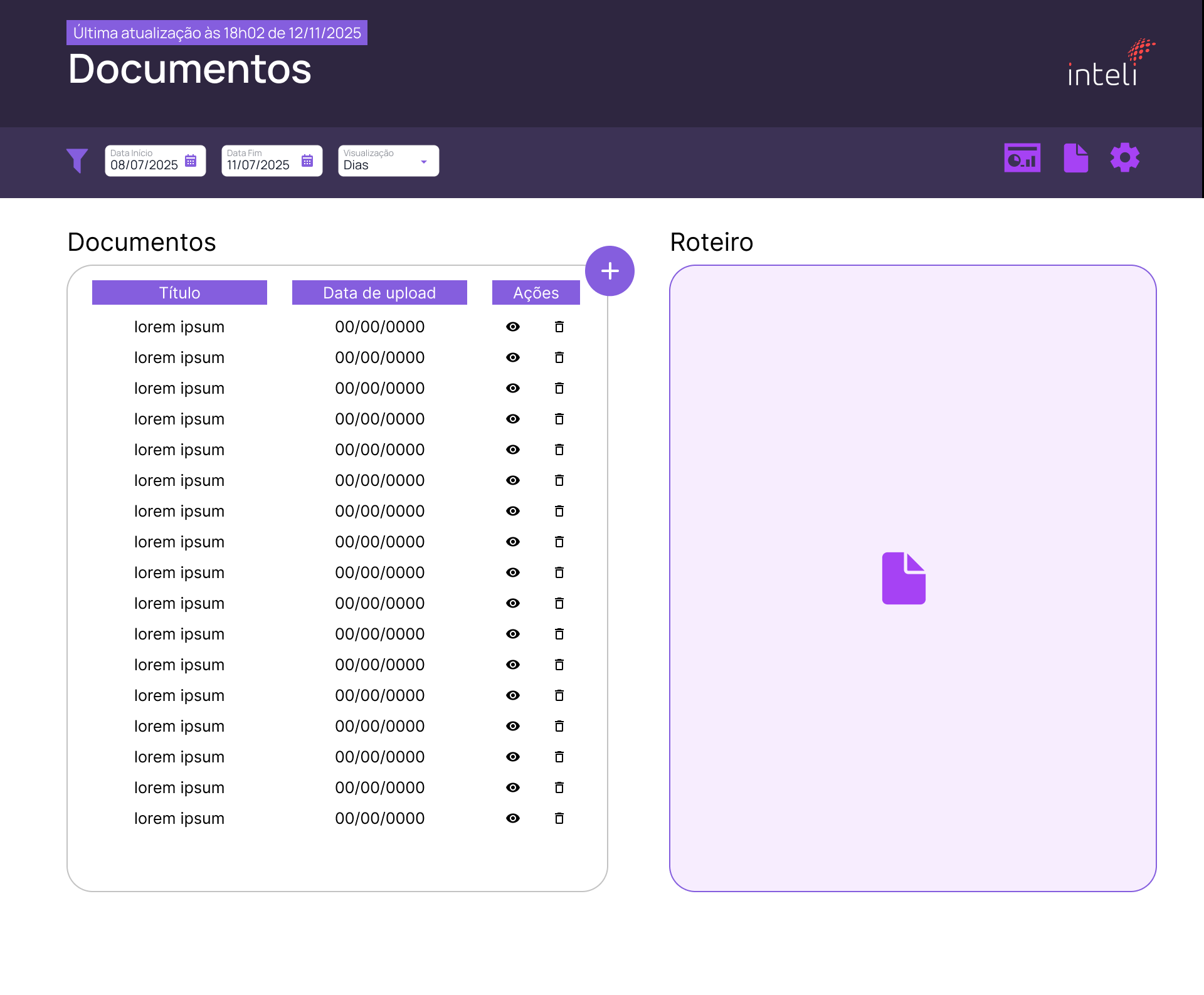Expand the Dias selection chevron
Viewport: 1204px width, 995px height.
[x=424, y=161]
